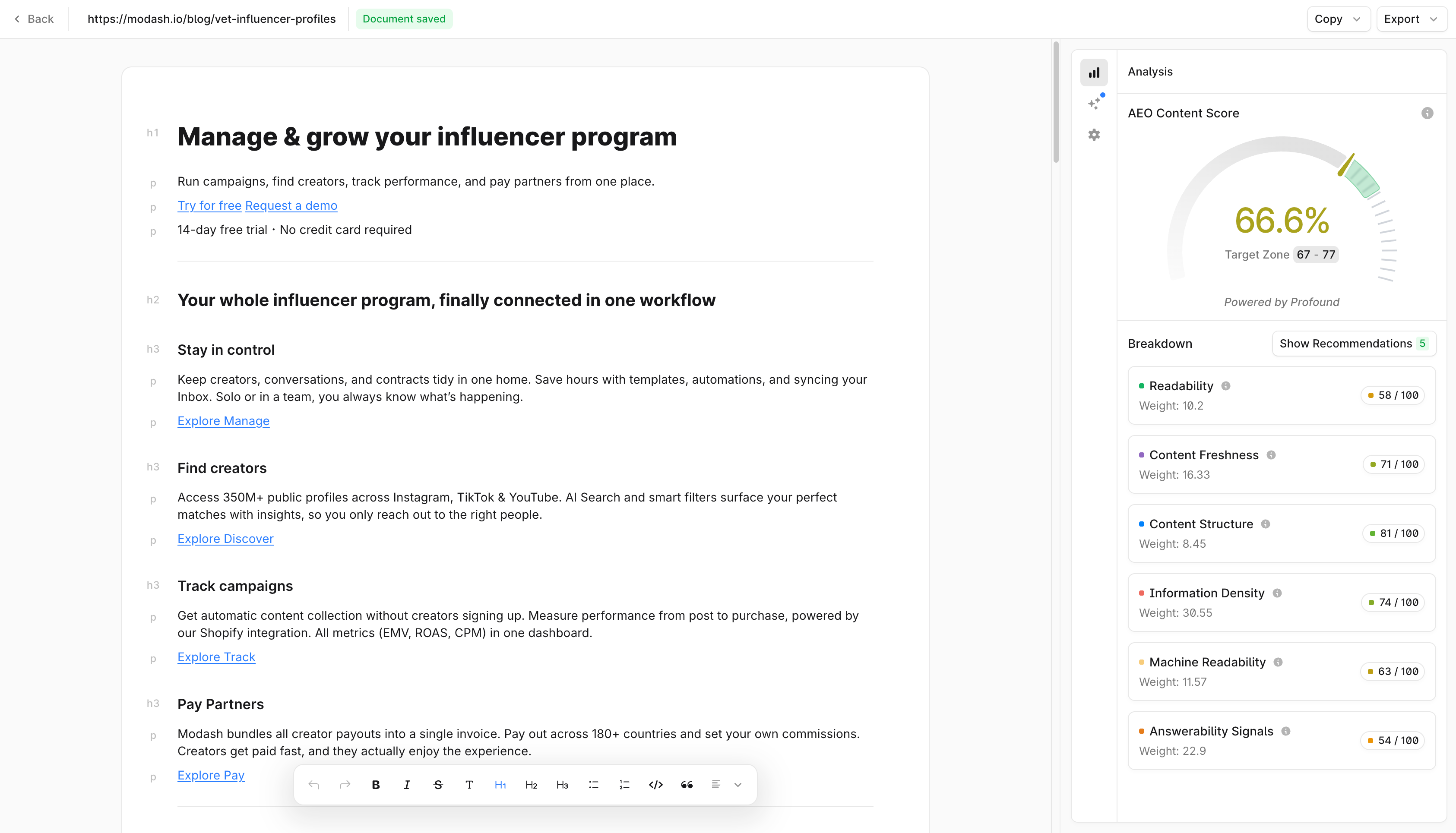Screen dimensions: 1456x833
Task: Click the info icon beside Readability
Action: (1226, 386)
